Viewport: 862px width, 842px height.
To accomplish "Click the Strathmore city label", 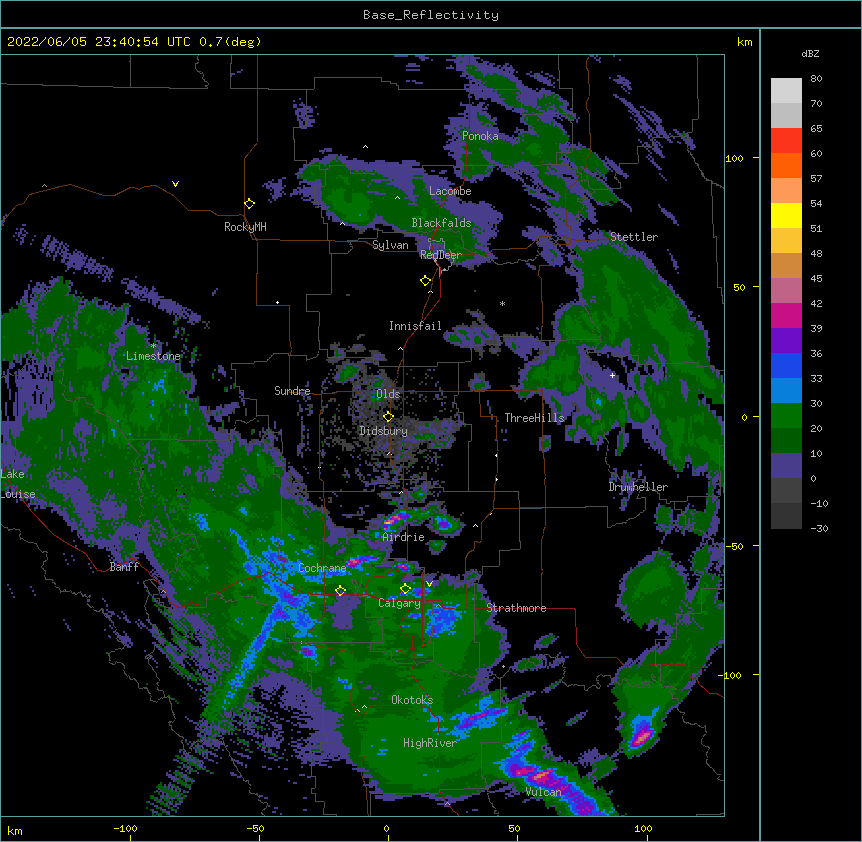I will coord(516,608).
